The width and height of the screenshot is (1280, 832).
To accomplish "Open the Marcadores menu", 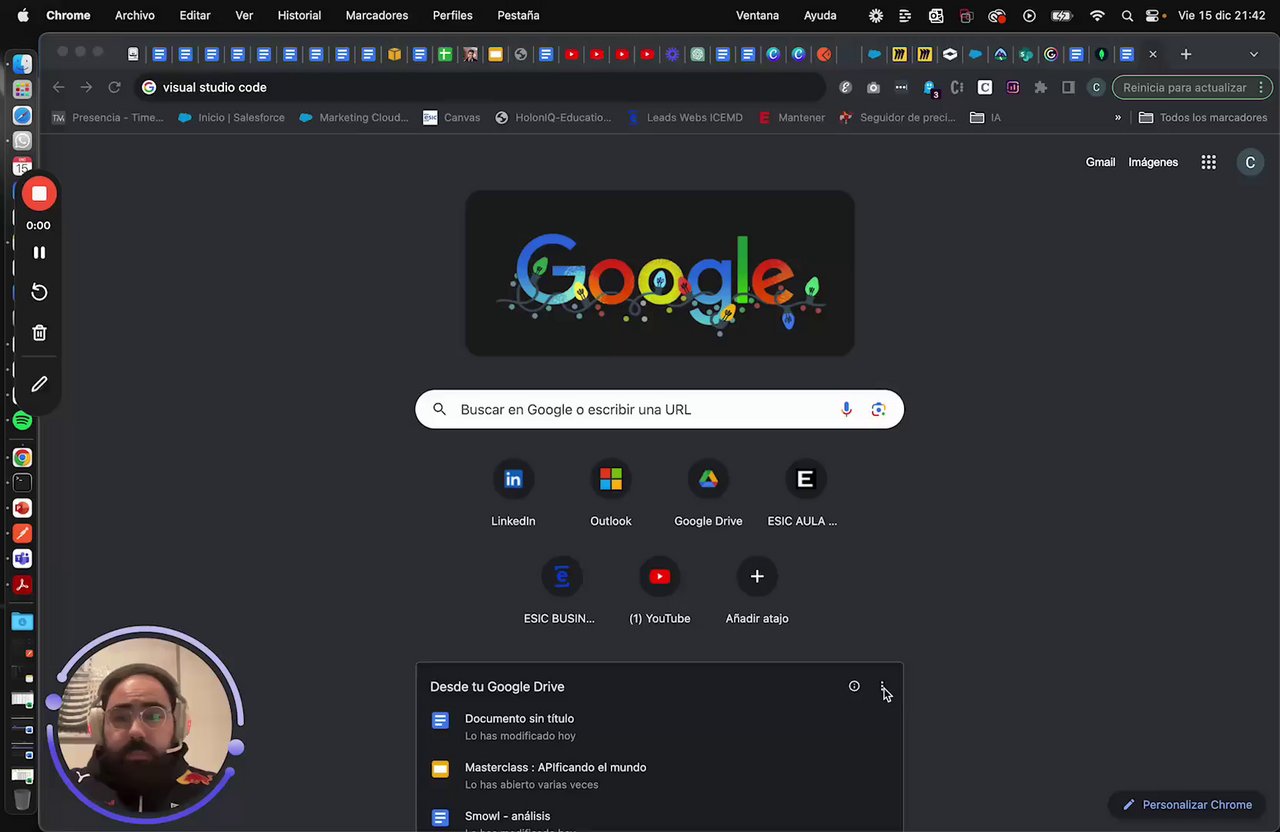I will (377, 15).
